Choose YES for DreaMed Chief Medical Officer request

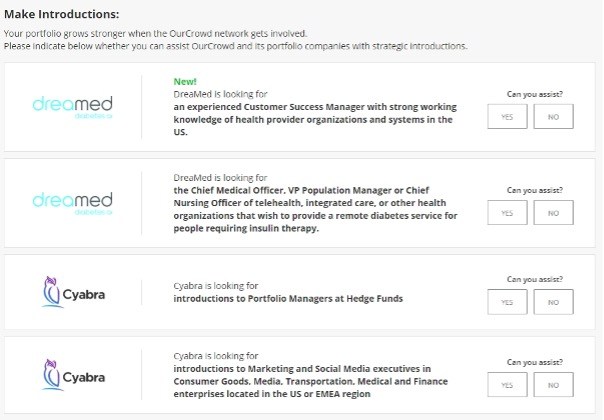click(x=507, y=212)
